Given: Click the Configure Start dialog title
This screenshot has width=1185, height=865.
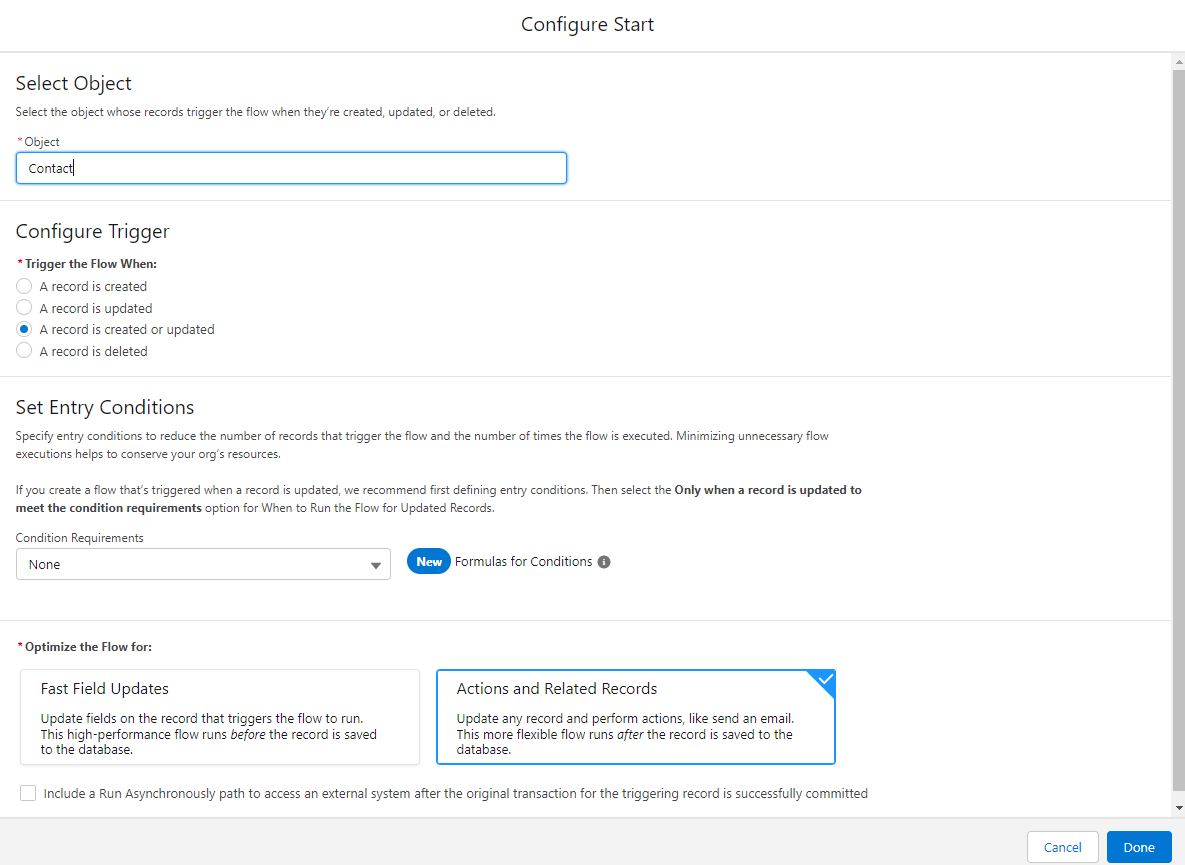Looking at the screenshot, I should [x=588, y=24].
